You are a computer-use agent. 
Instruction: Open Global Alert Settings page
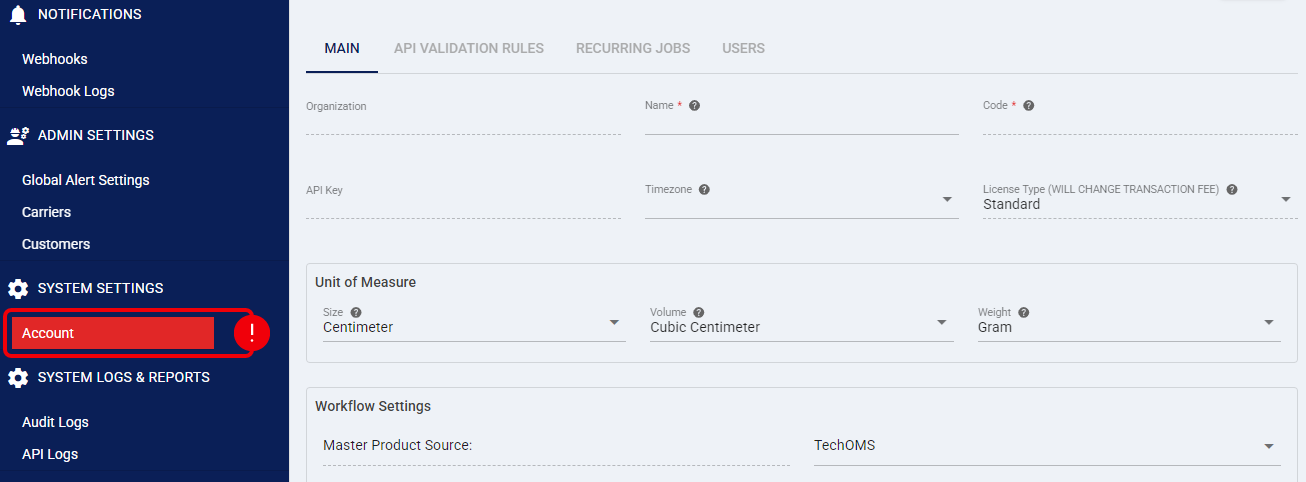[x=86, y=180]
